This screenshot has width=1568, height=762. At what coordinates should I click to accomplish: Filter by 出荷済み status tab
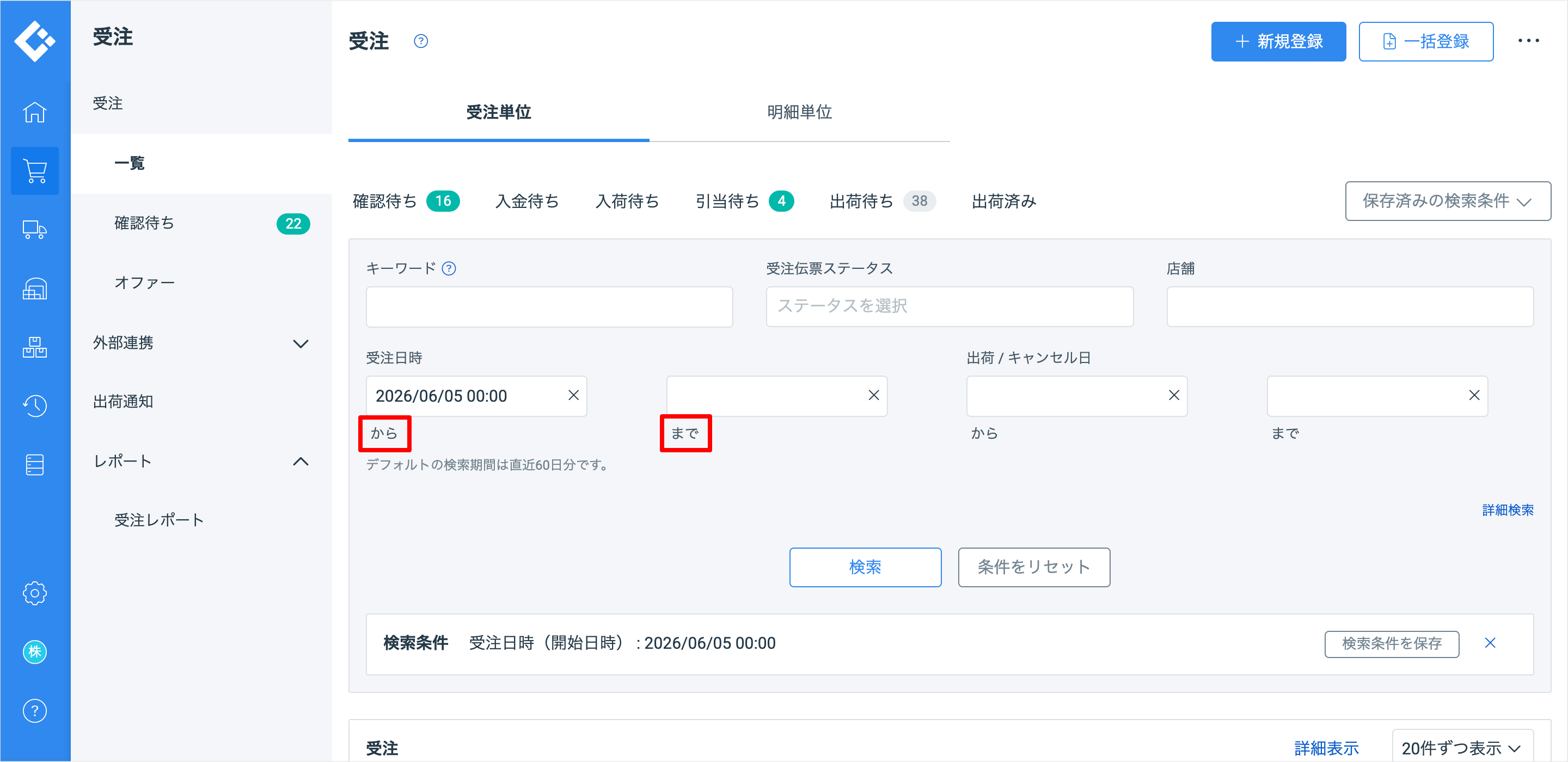[x=1004, y=201]
